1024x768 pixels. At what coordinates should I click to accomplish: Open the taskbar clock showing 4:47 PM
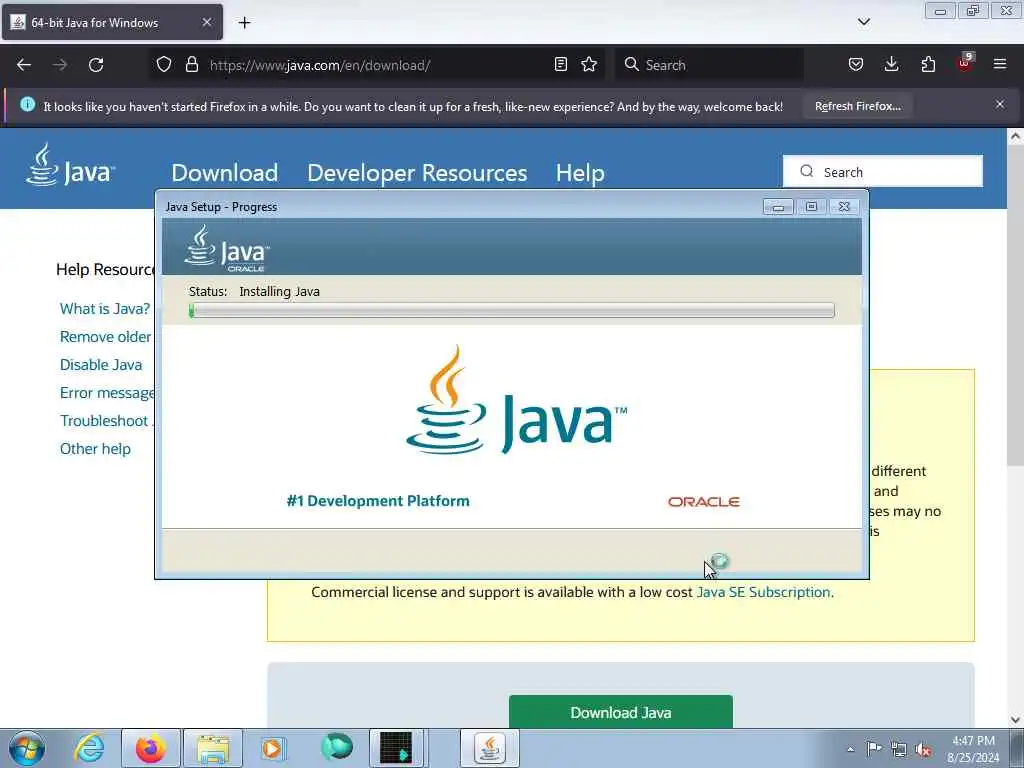click(x=973, y=749)
